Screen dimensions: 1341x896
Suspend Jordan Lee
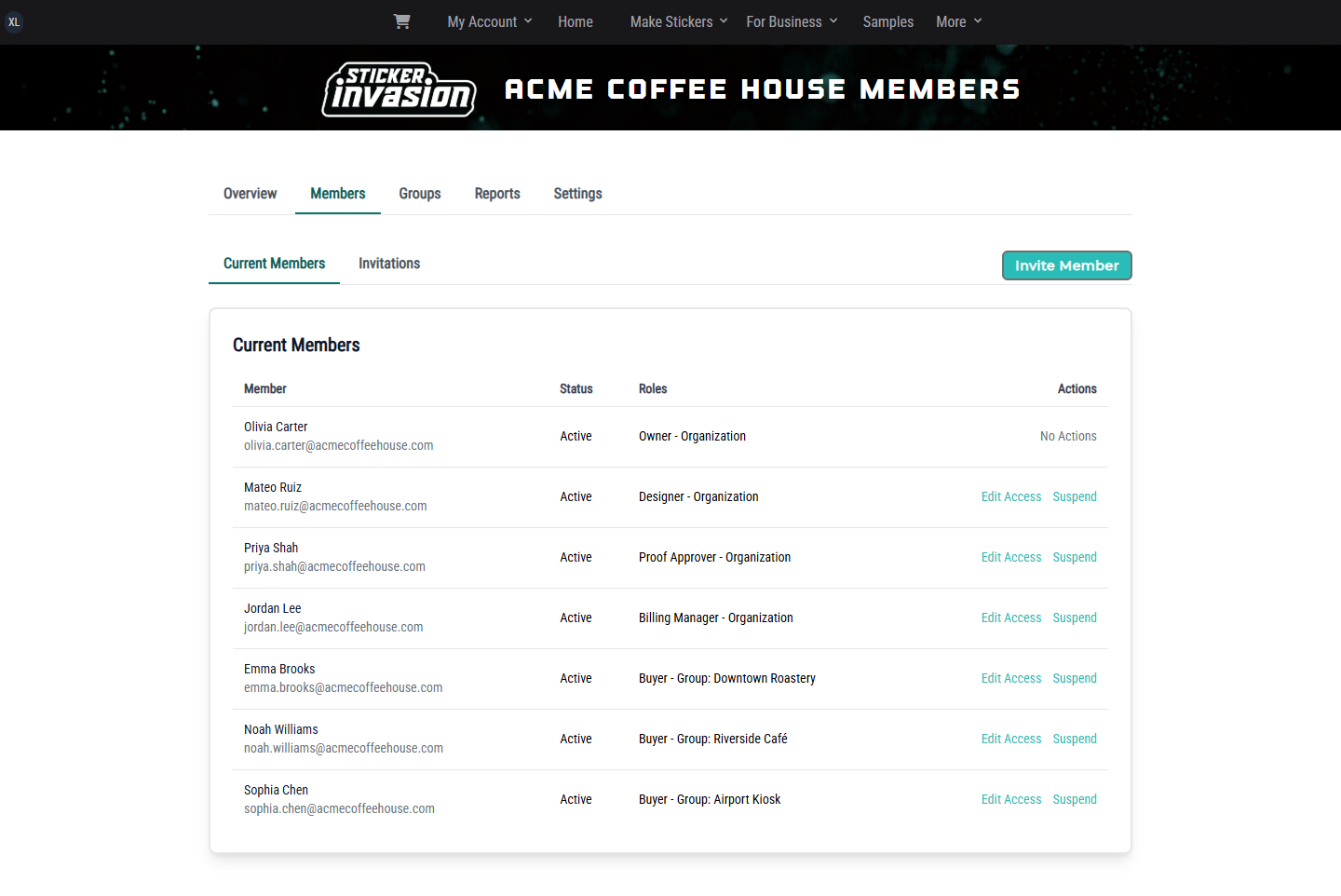click(x=1075, y=618)
